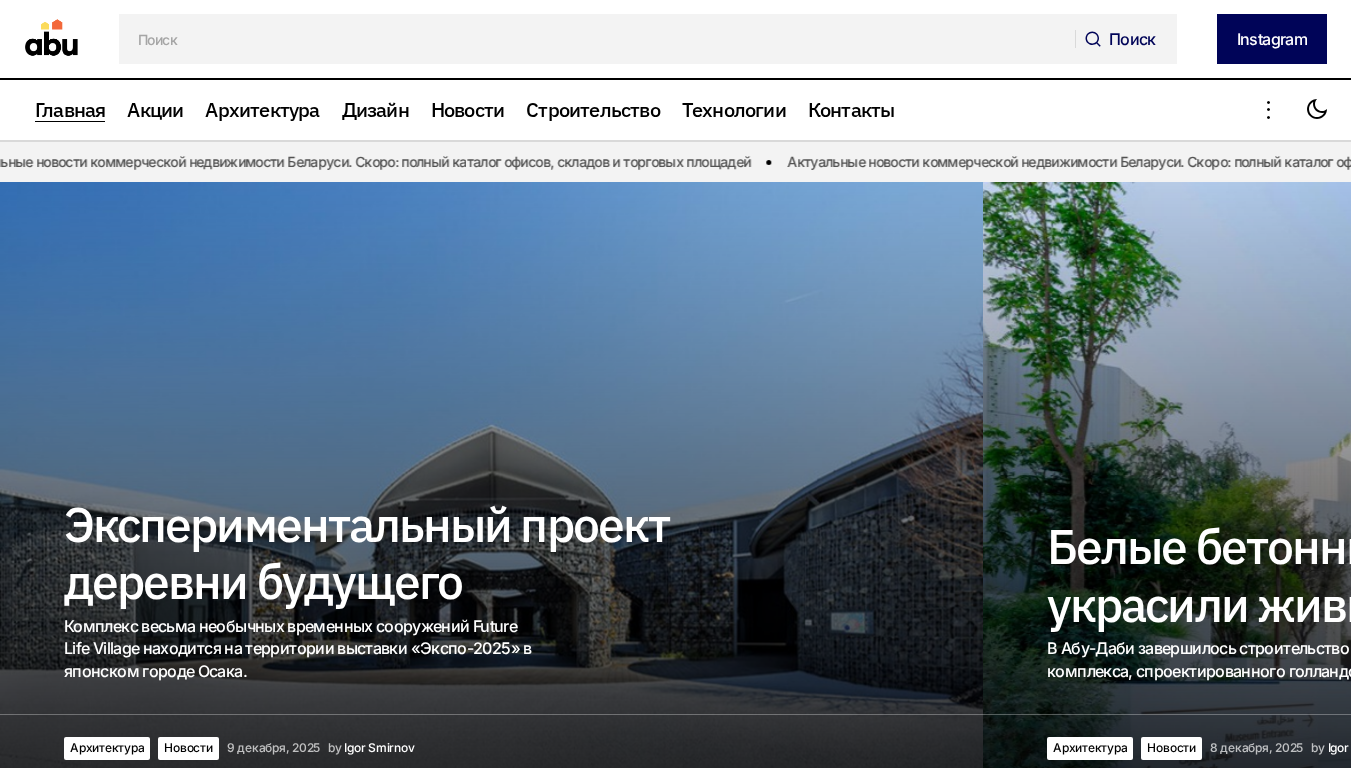Viewport: 1366px width, 768px height.
Task: Open the Акции menu item
Action: coord(155,110)
